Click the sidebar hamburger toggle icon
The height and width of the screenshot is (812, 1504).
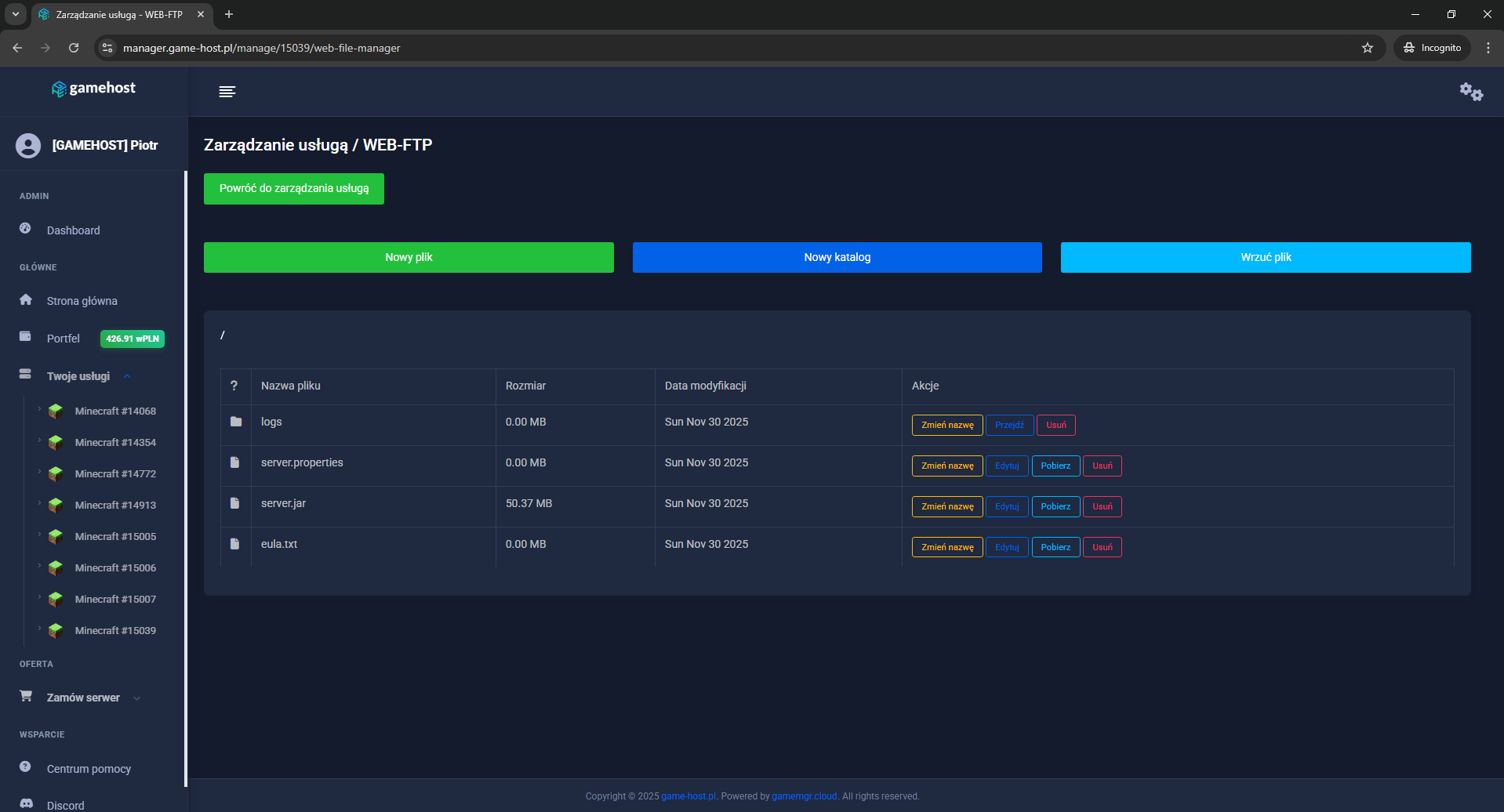click(227, 91)
